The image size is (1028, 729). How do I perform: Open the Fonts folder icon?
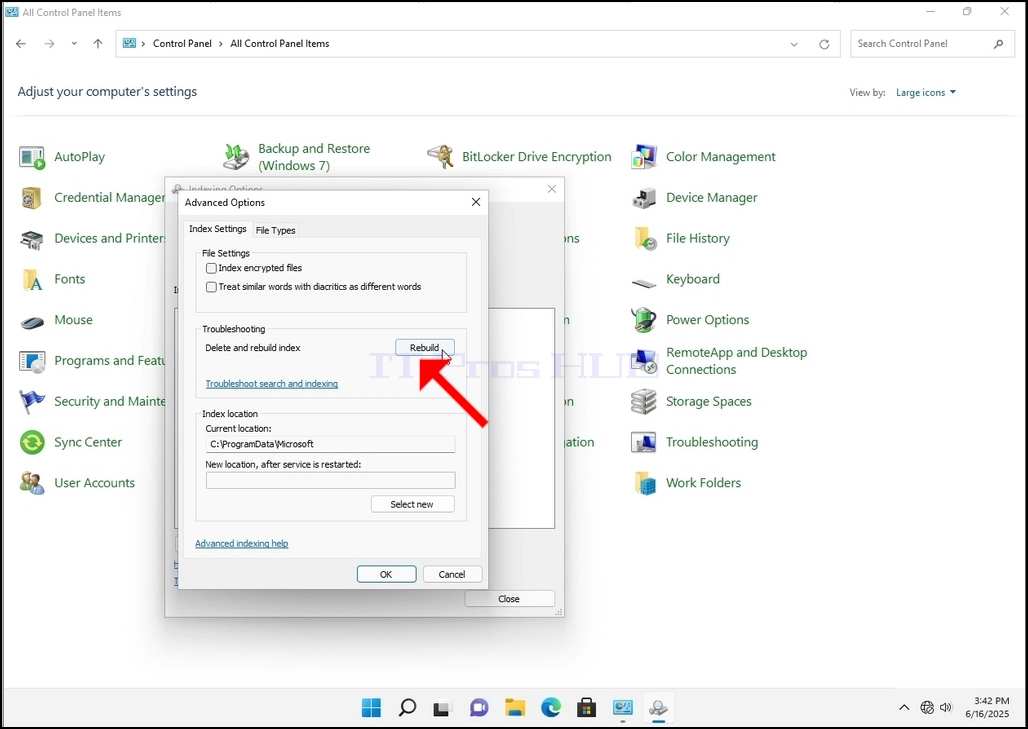tap(32, 279)
